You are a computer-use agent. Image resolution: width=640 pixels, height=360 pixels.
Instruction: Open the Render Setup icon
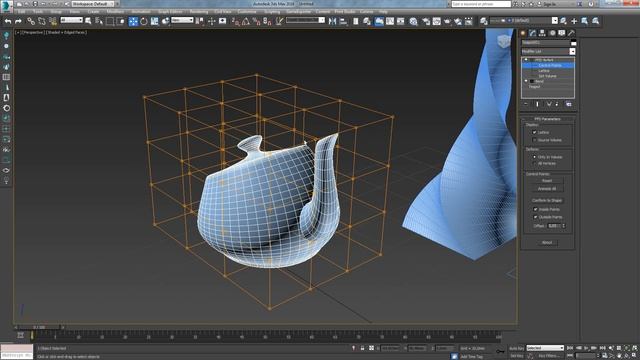(426, 21)
